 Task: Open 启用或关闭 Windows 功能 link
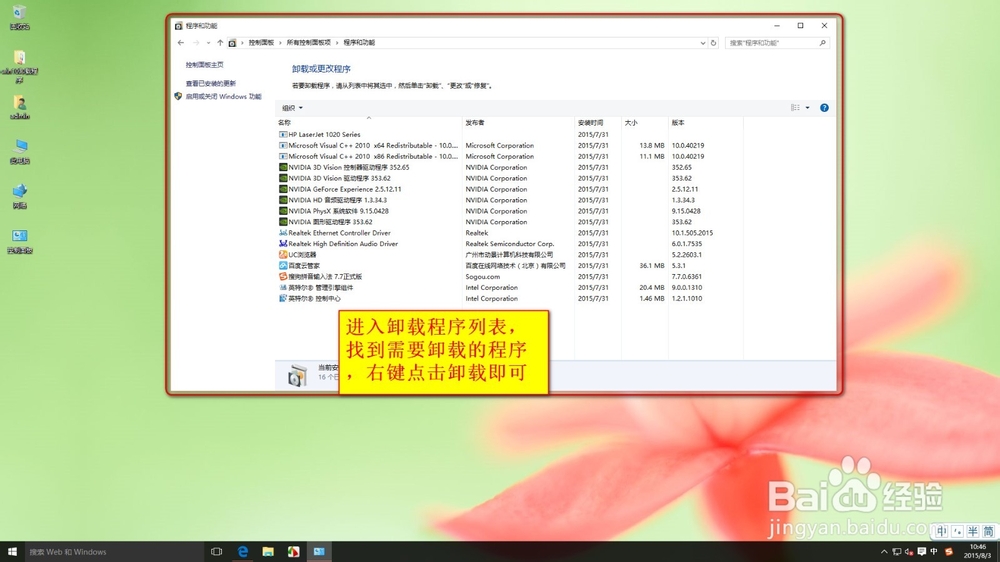click(223, 97)
